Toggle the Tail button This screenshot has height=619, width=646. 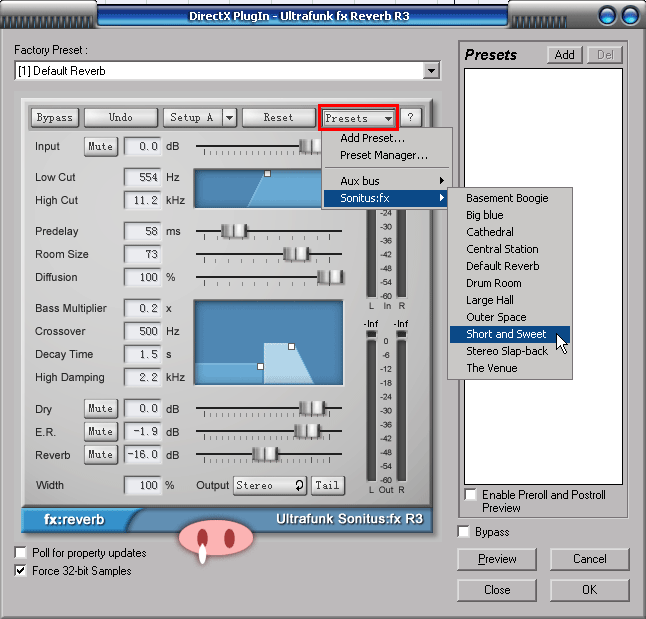pos(328,485)
